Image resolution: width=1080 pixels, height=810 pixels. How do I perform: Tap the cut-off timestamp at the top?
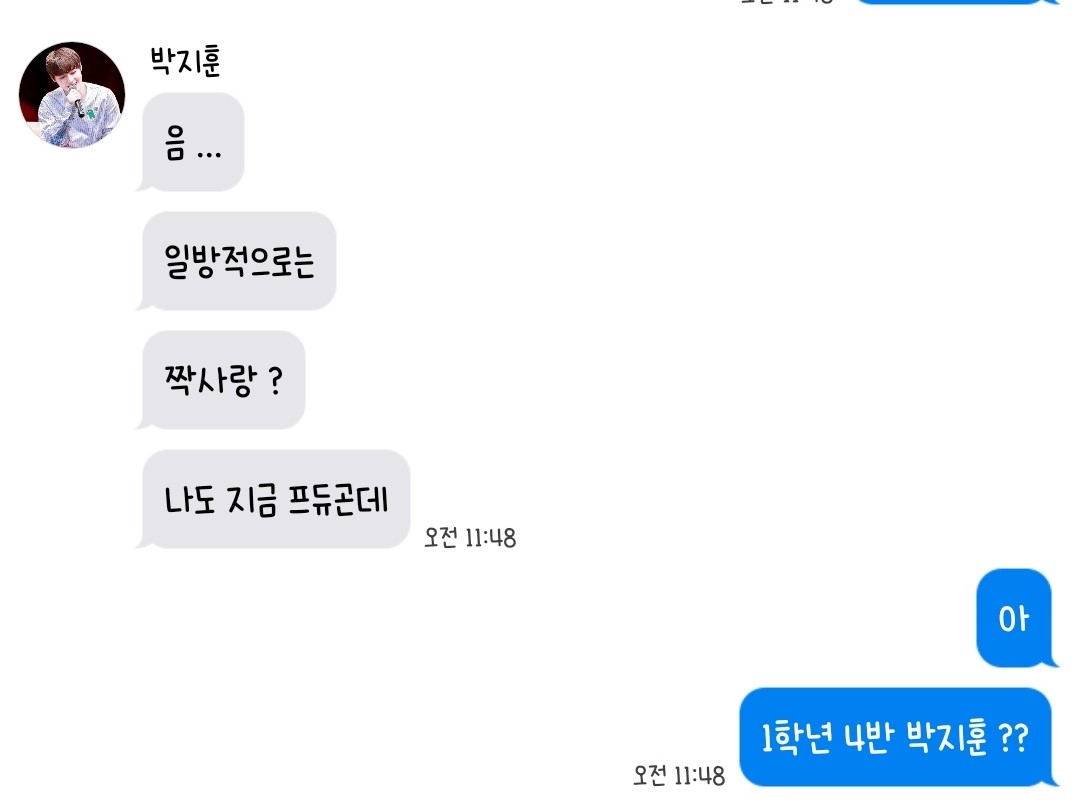788,2
